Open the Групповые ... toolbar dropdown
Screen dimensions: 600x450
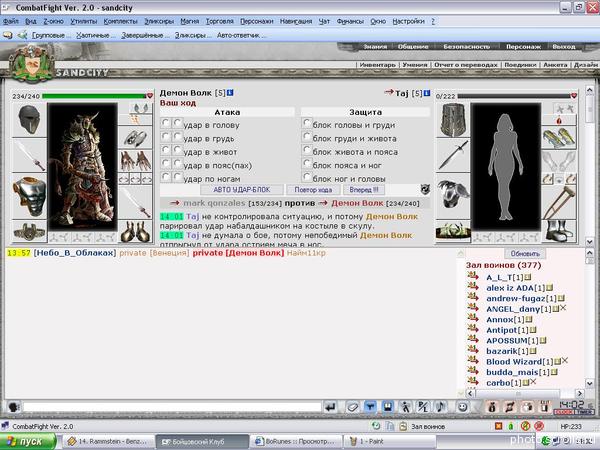(x=51, y=35)
